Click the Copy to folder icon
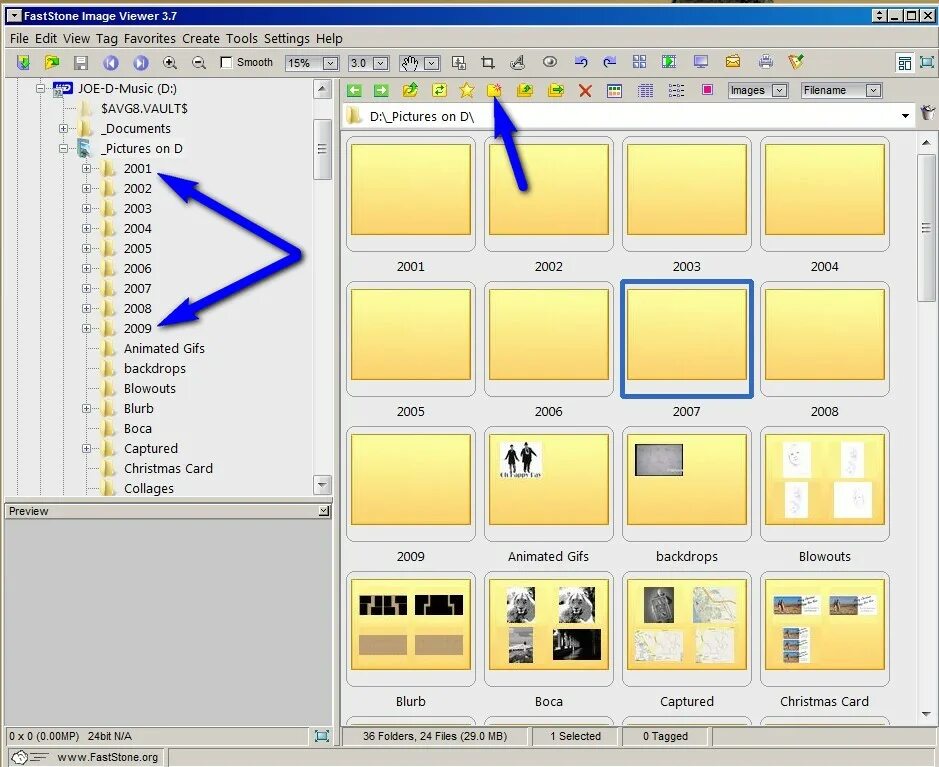The image size is (939, 767). 525,90
